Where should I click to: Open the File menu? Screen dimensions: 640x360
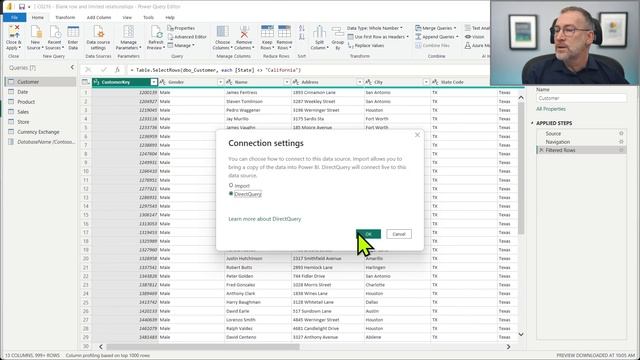click(x=14, y=18)
